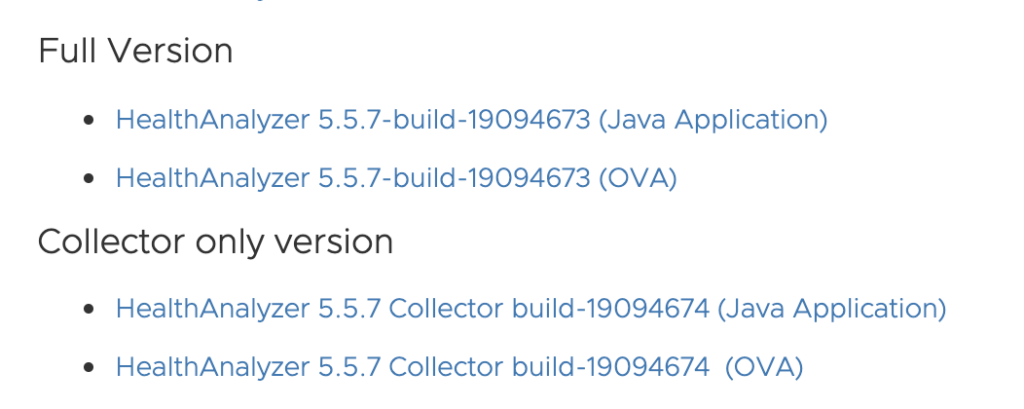This screenshot has width=1024, height=409.
Task: Click "build-19094674" in the Collector OVA link
Action: coord(611,367)
